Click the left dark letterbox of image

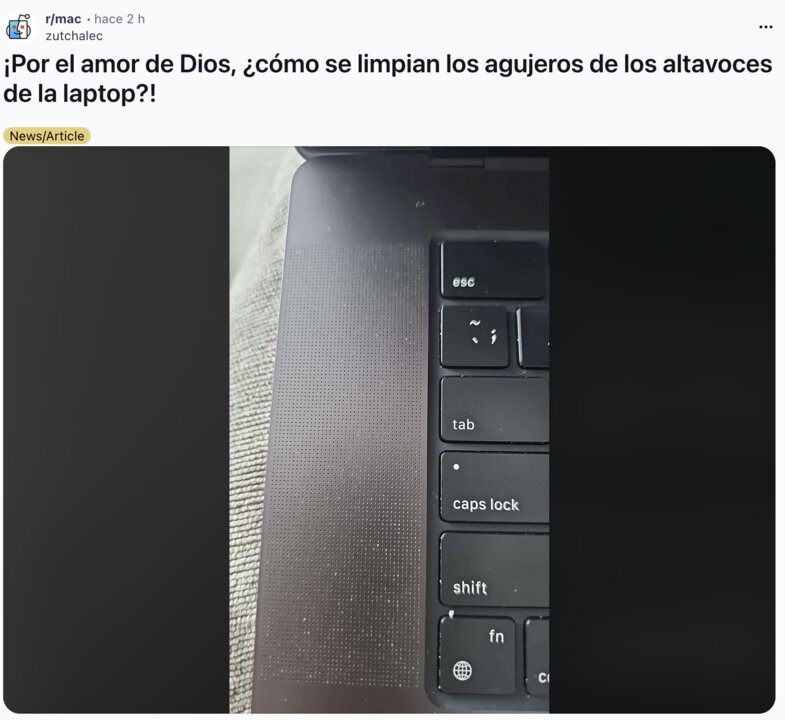click(116, 430)
